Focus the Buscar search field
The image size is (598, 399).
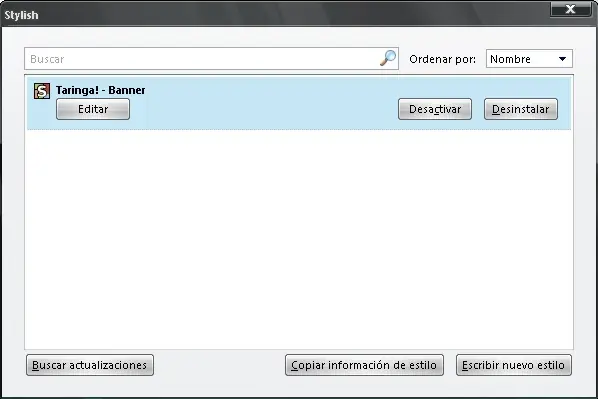click(x=211, y=59)
